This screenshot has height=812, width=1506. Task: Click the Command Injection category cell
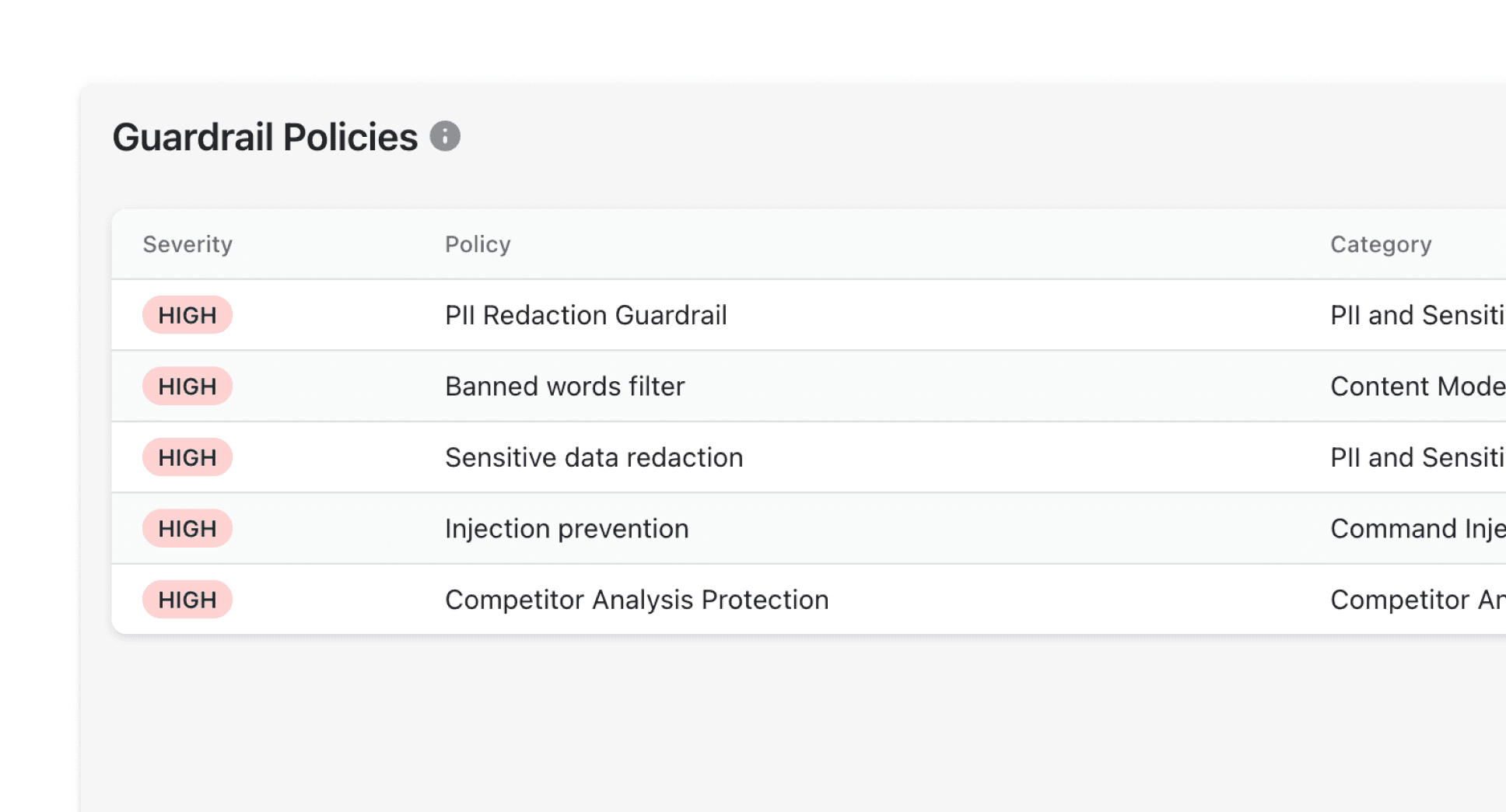pyautogui.click(x=1417, y=529)
